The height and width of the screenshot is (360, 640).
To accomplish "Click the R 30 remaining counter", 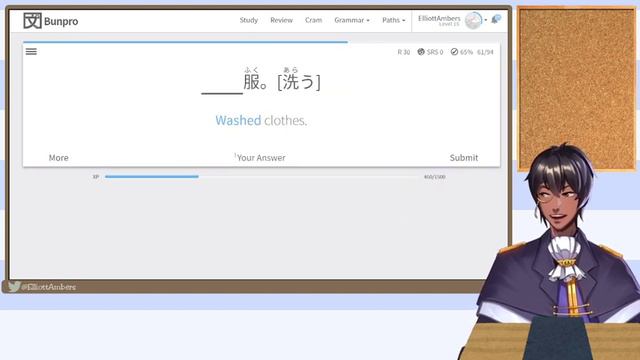I will 404,52.
